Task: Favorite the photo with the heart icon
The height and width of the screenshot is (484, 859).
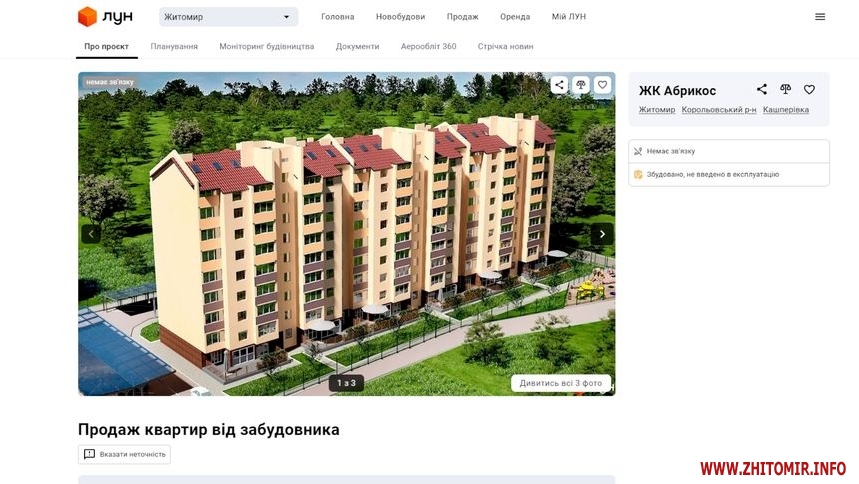Action: coord(602,84)
